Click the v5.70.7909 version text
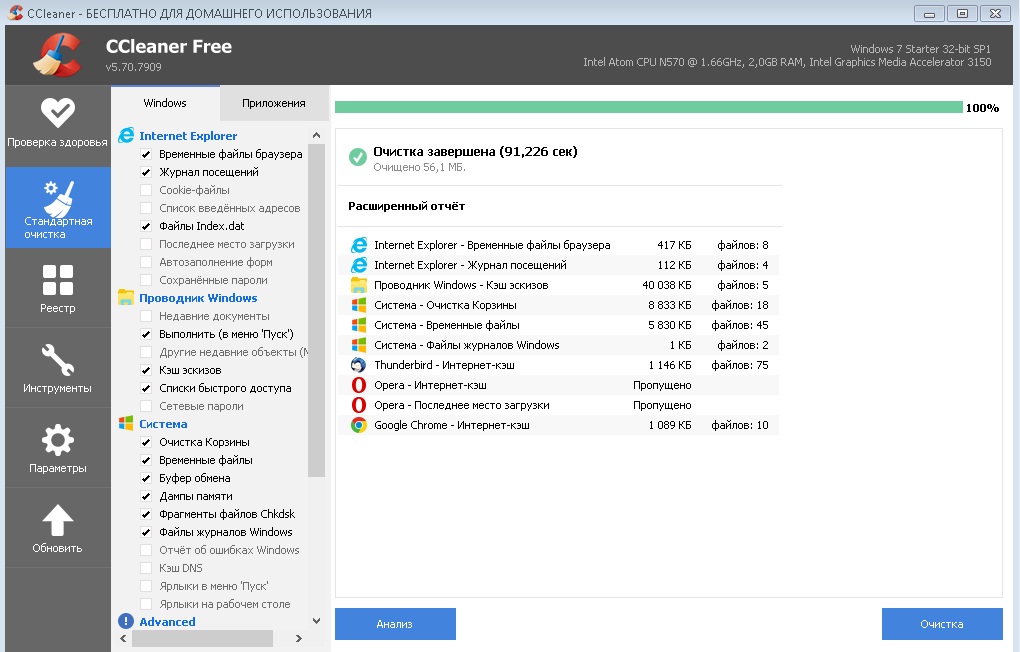 133,67
